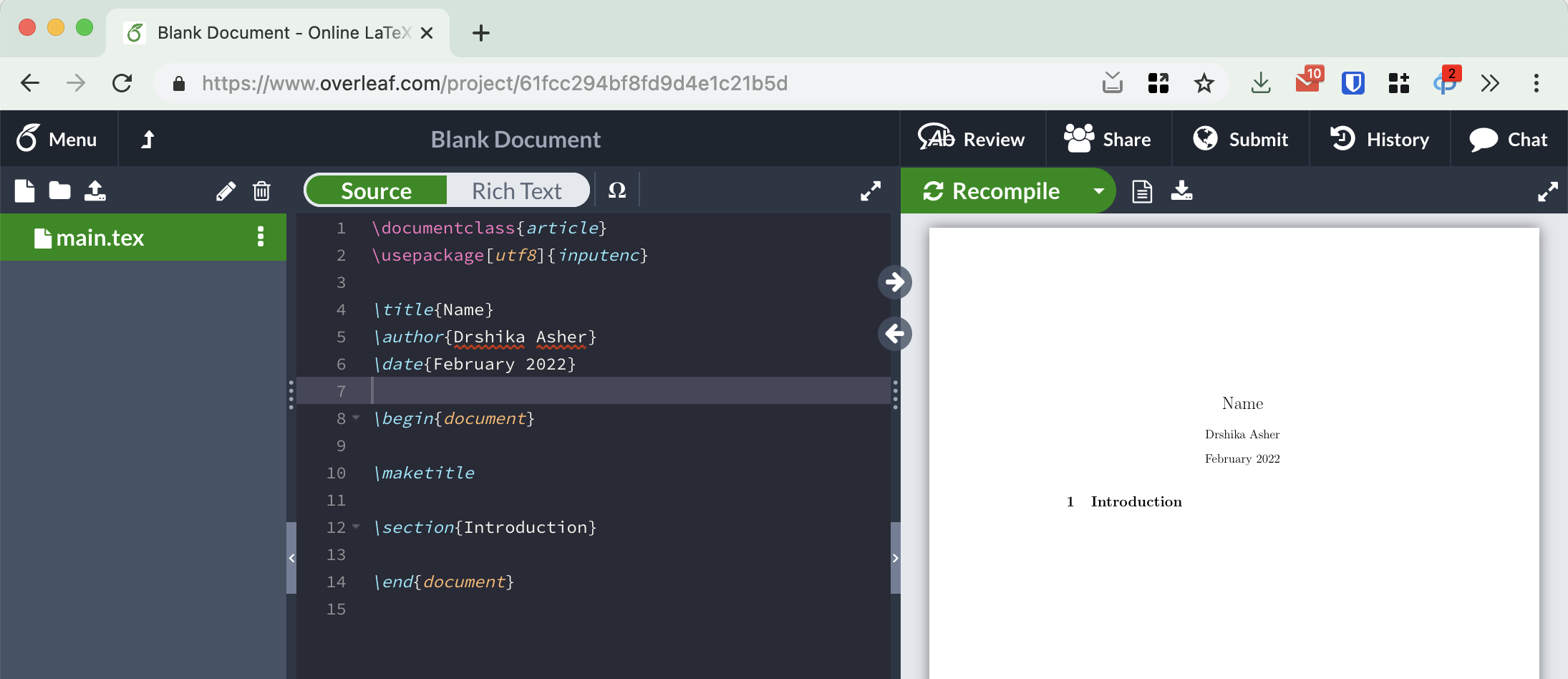
Task: Select the Source editor mode
Action: (x=376, y=191)
